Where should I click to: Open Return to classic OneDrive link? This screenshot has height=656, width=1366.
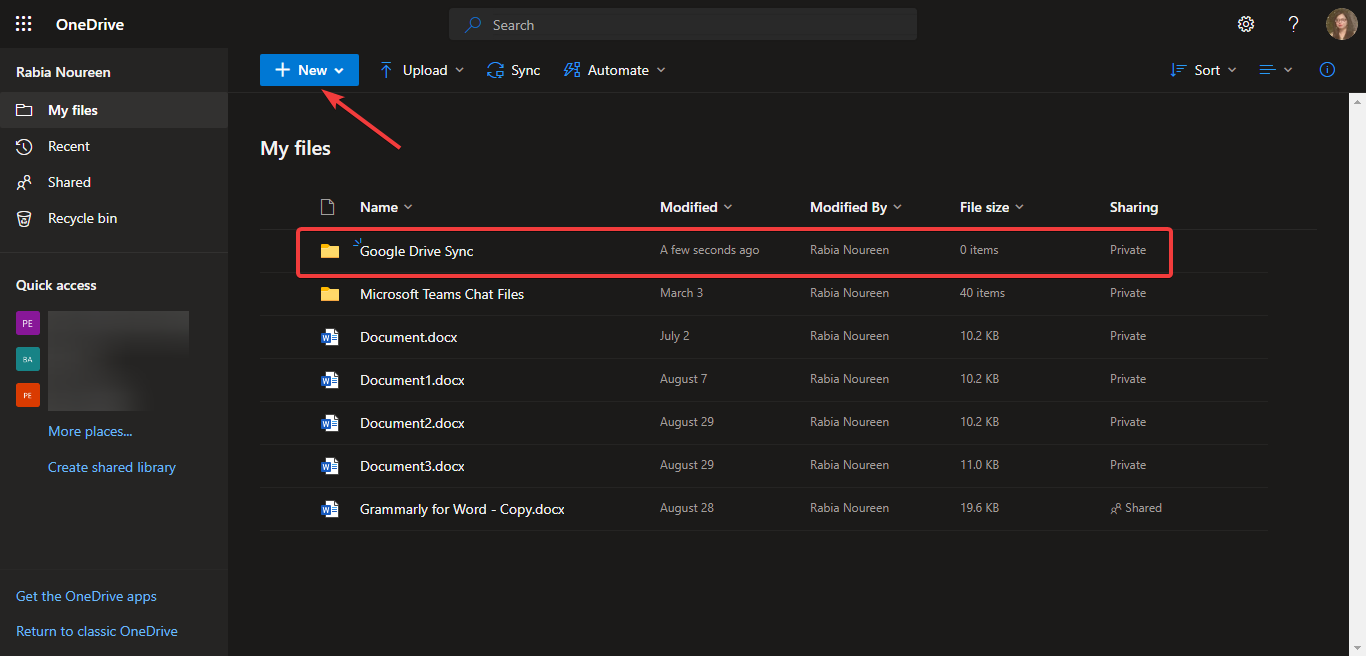click(x=97, y=630)
